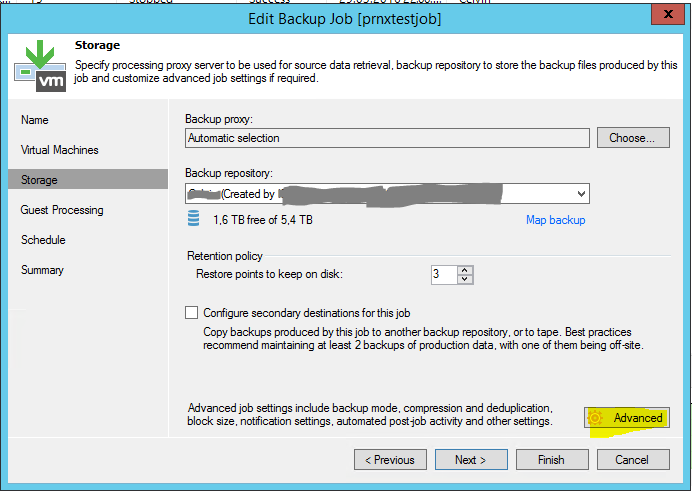Decrease restore points with down arrow
The height and width of the screenshot is (492, 692).
tap(466, 279)
